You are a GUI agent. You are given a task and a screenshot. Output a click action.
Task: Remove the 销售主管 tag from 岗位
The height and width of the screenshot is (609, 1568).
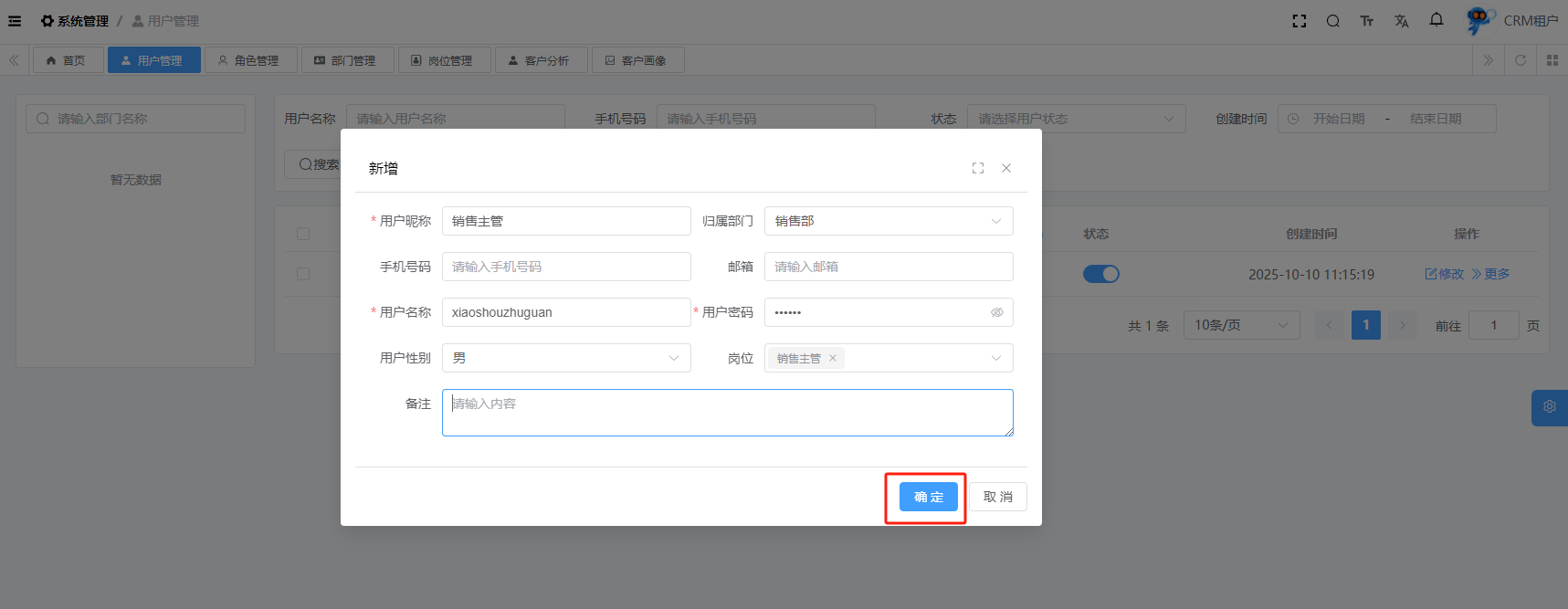(x=833, y=358)
